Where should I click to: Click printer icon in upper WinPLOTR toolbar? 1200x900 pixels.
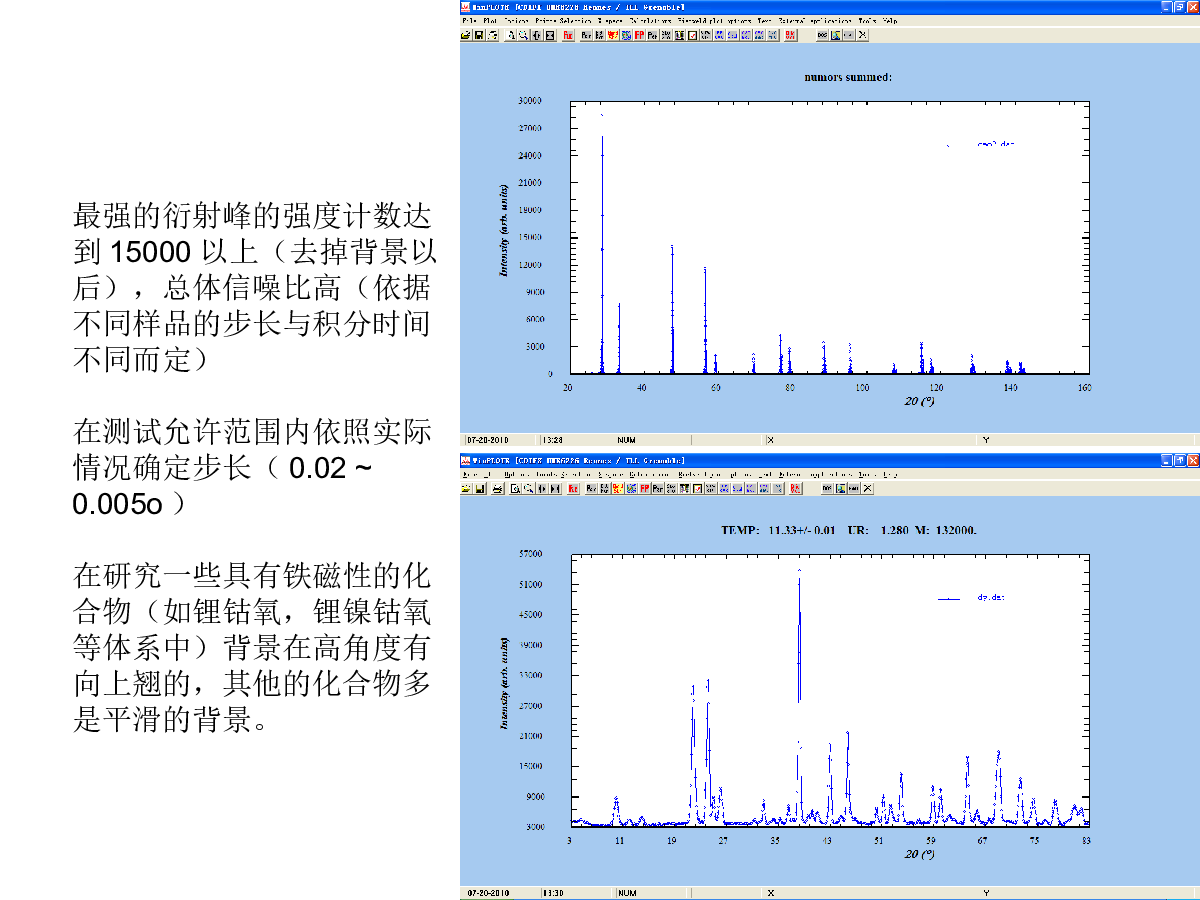(x=493, y=35)
